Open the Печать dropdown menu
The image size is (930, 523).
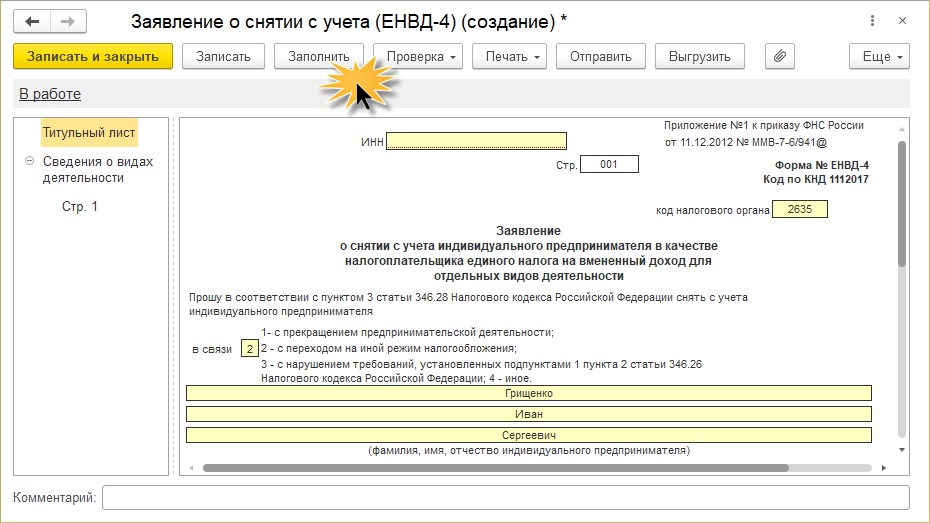tap(509, 56)
